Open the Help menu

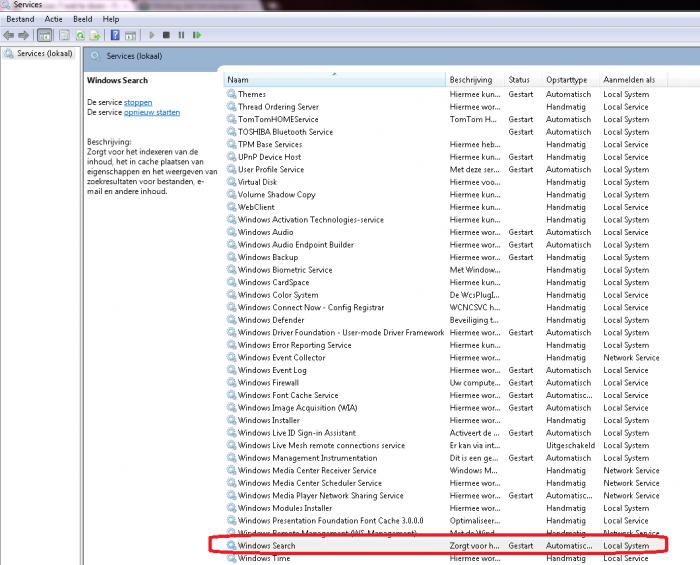pos(111,19)
